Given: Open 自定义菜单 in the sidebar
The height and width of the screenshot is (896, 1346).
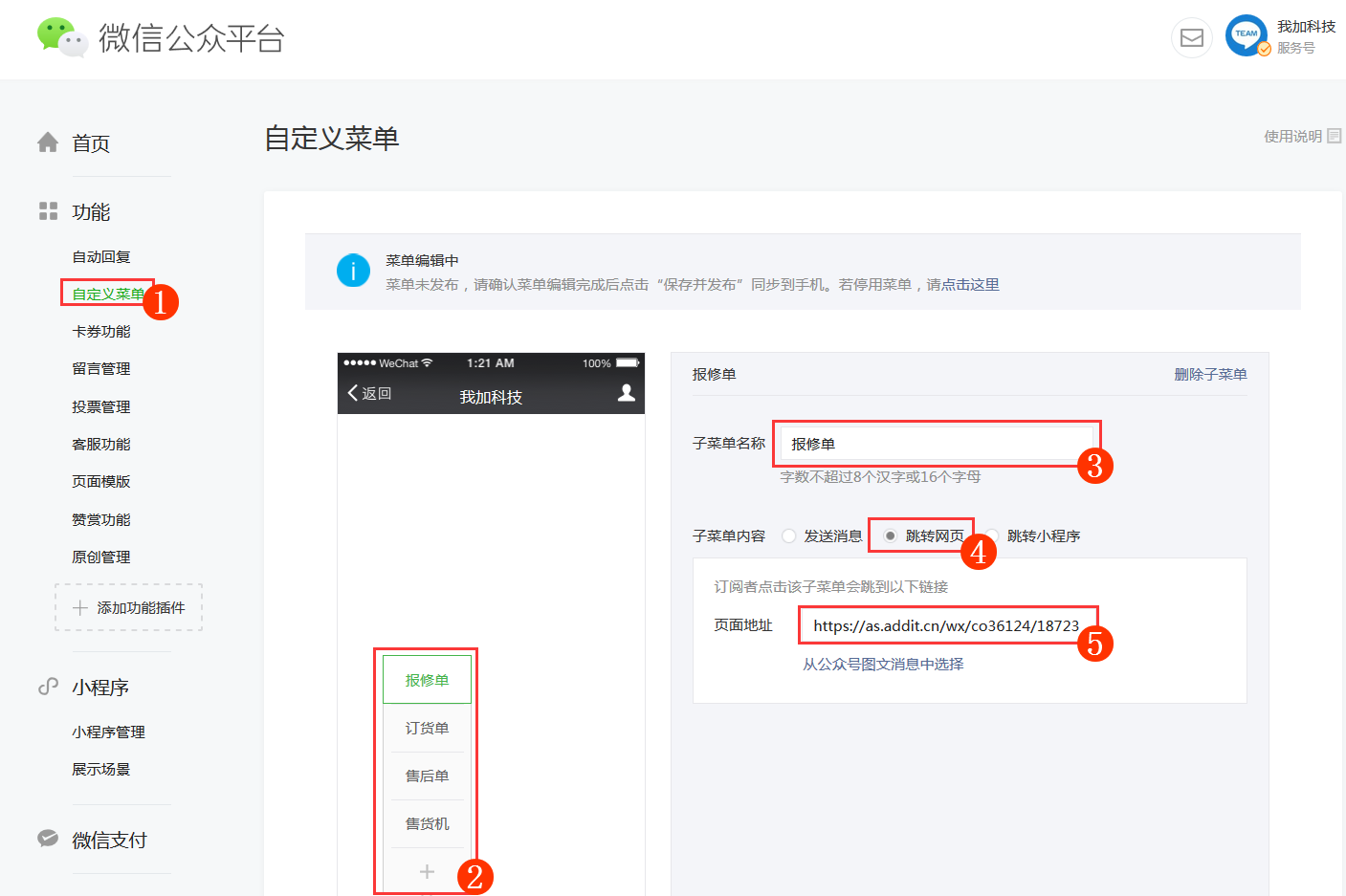Looking at the screenshot, I should coord(107,294).
